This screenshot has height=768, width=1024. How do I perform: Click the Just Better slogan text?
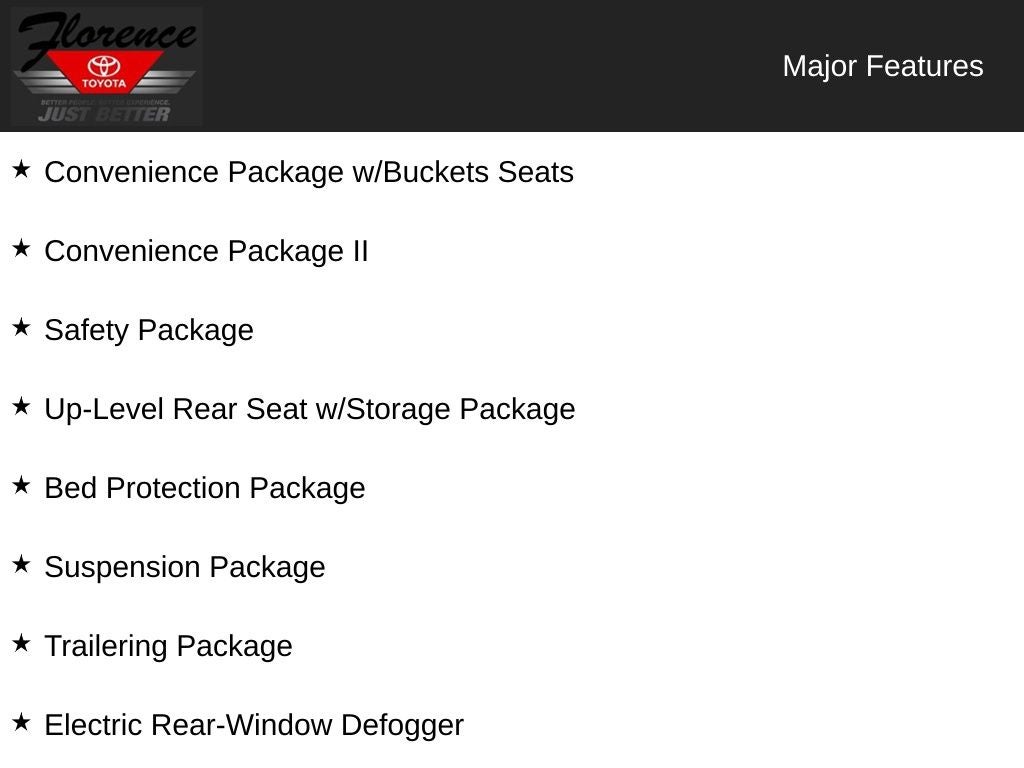click(104, 114)
